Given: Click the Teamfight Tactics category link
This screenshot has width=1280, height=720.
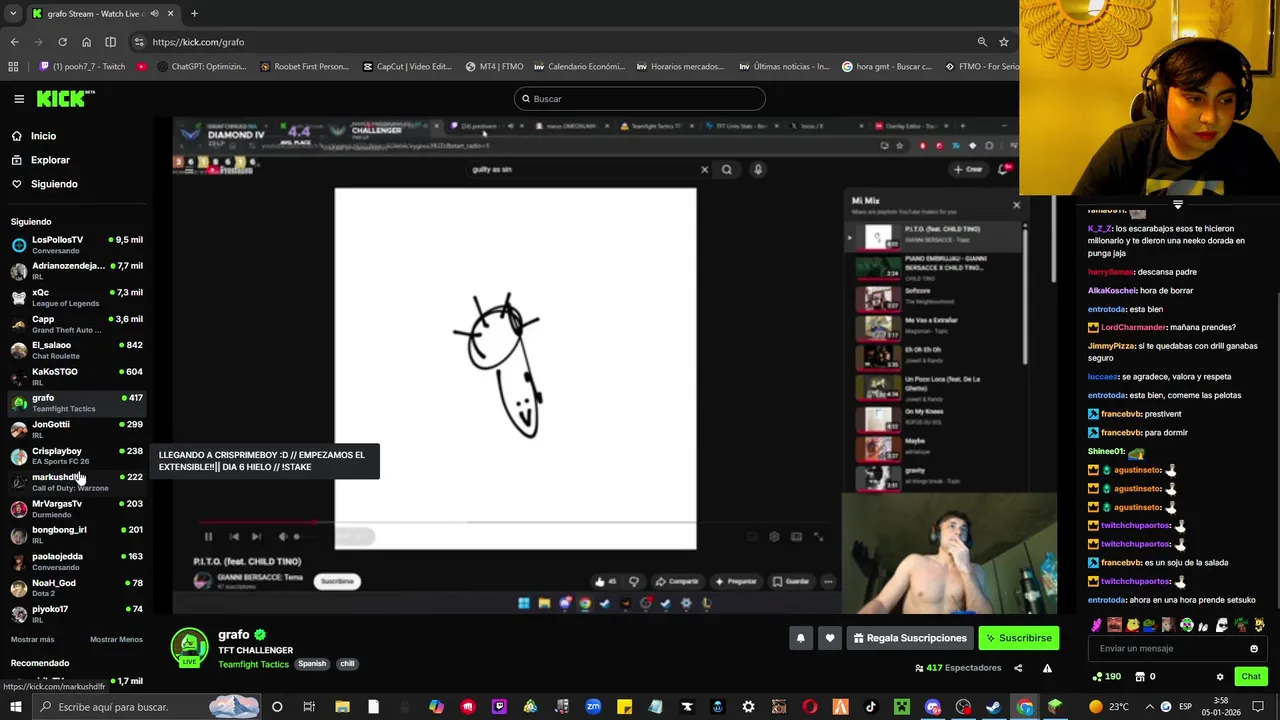Looking at the screenshot, I should point(253,664).
